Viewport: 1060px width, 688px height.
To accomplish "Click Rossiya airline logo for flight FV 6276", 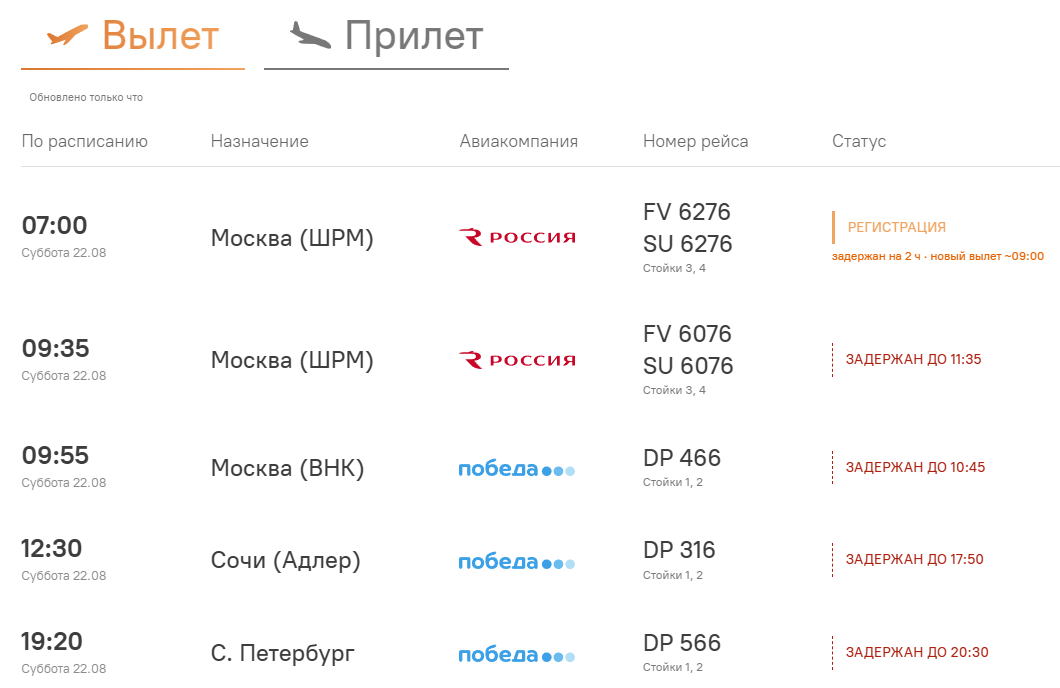I will click(x=517, y=237).
